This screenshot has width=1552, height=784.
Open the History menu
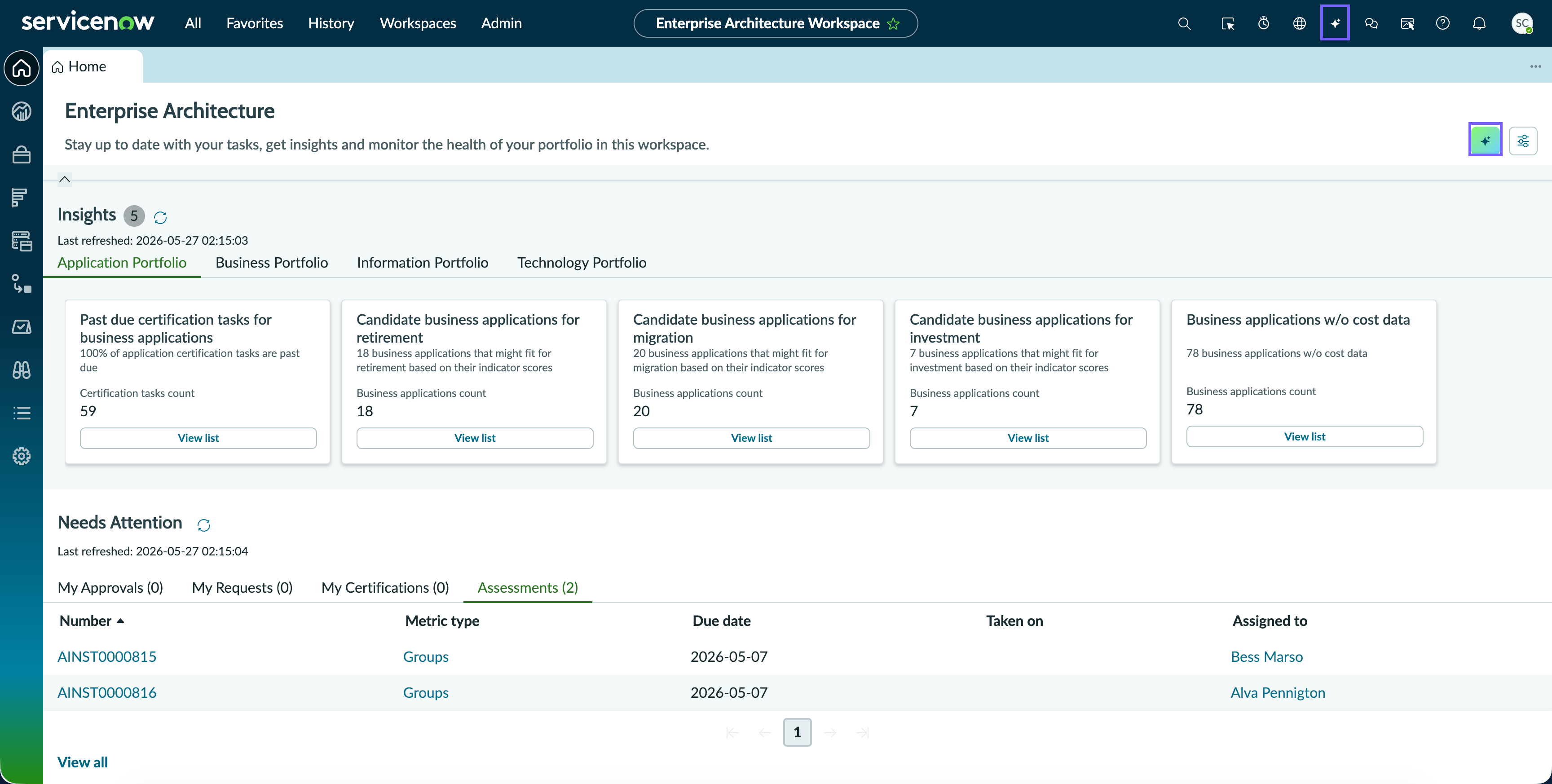[331, 23]
